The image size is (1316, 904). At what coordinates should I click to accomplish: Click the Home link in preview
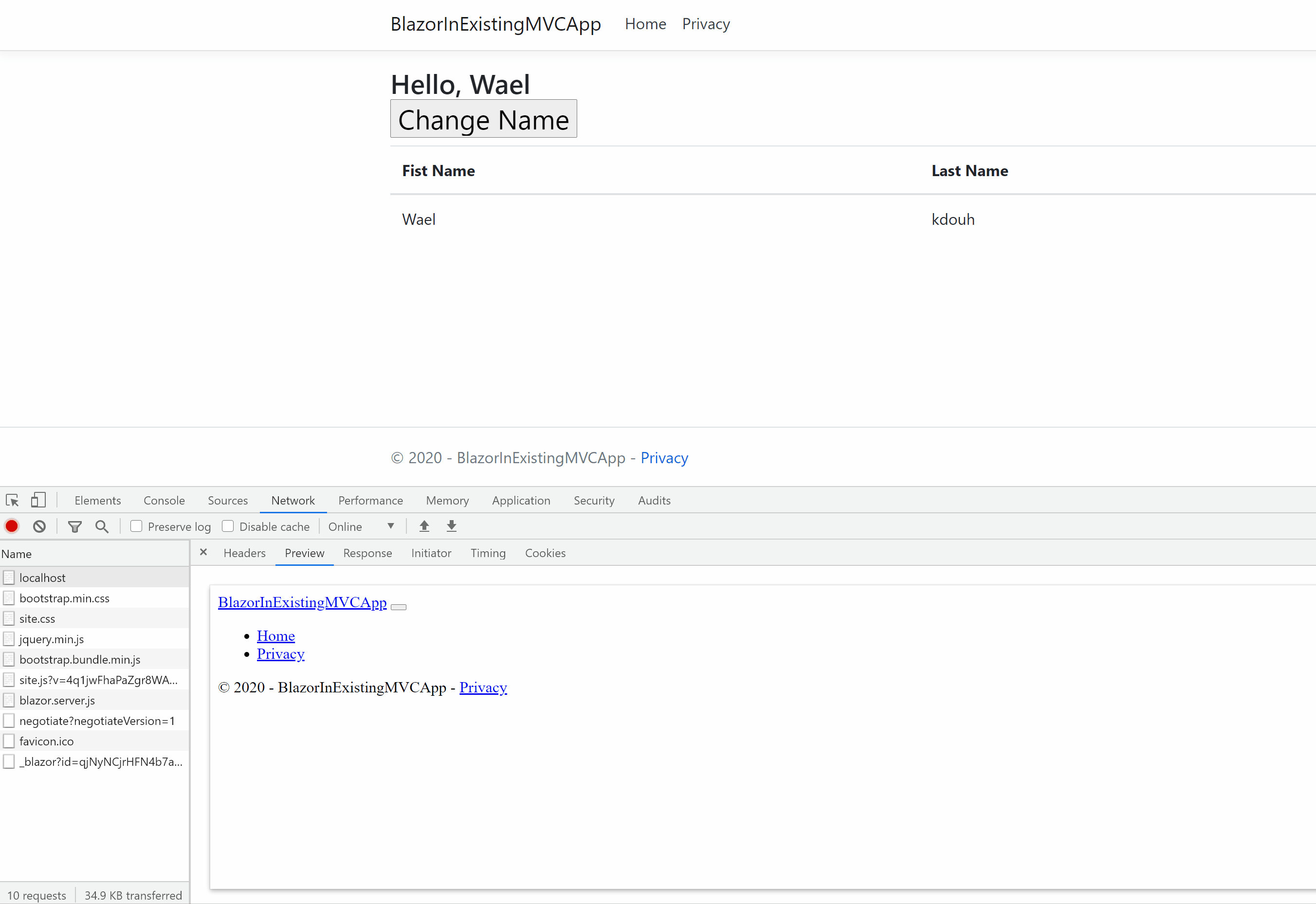coord(276,636)
